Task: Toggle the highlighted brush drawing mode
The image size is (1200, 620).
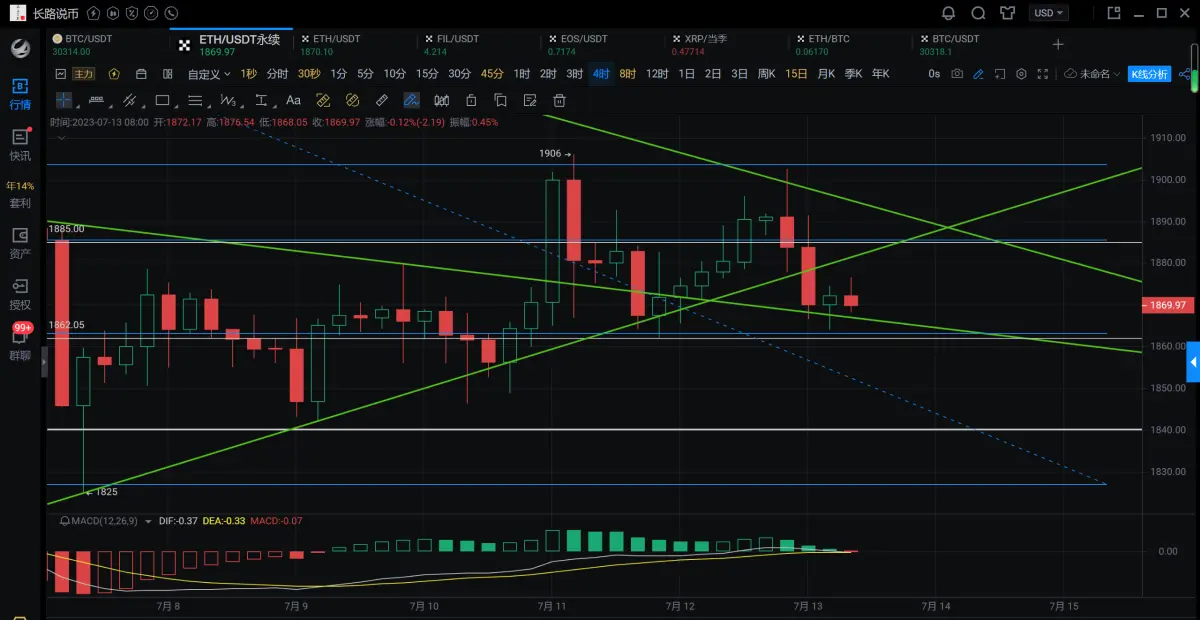Action: click(411, 100)
